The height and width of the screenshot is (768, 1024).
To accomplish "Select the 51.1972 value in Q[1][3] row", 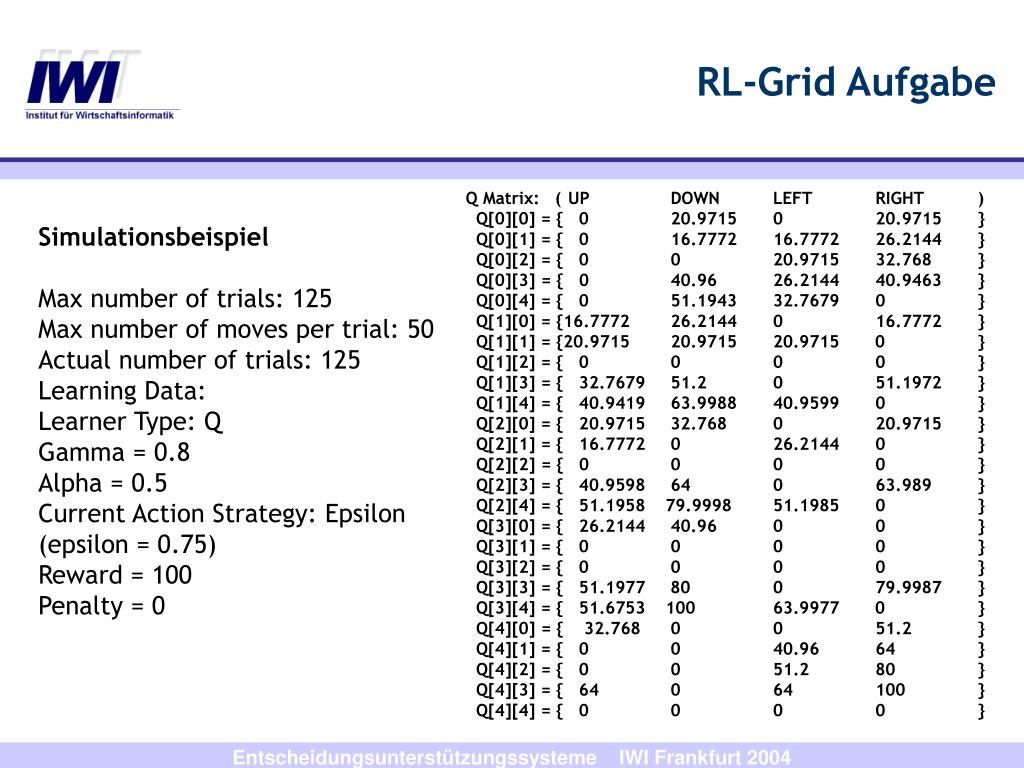I will [908, 383].
